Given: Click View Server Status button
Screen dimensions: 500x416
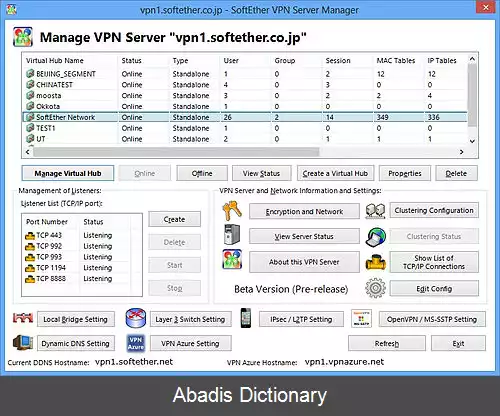Looking at the screenshot, I should coord(304,236).
